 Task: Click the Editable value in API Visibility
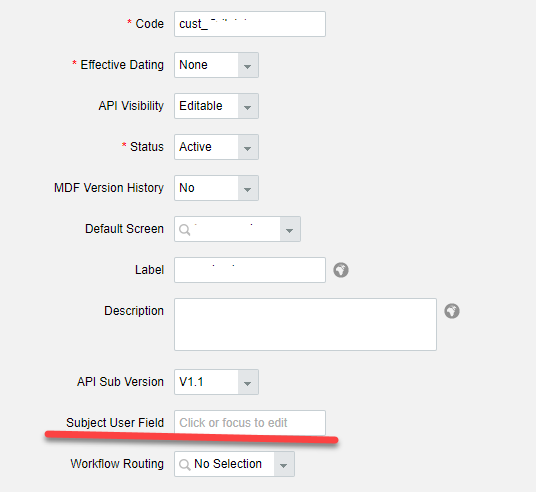pos(201,106)
